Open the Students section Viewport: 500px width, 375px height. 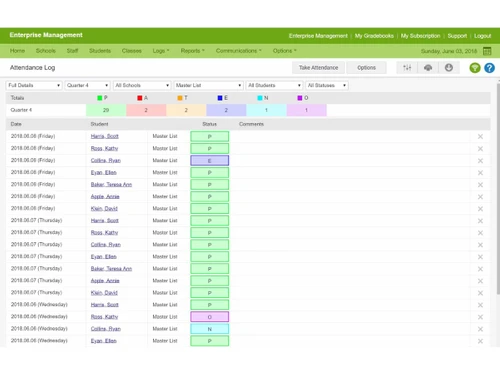coord(100,51)
